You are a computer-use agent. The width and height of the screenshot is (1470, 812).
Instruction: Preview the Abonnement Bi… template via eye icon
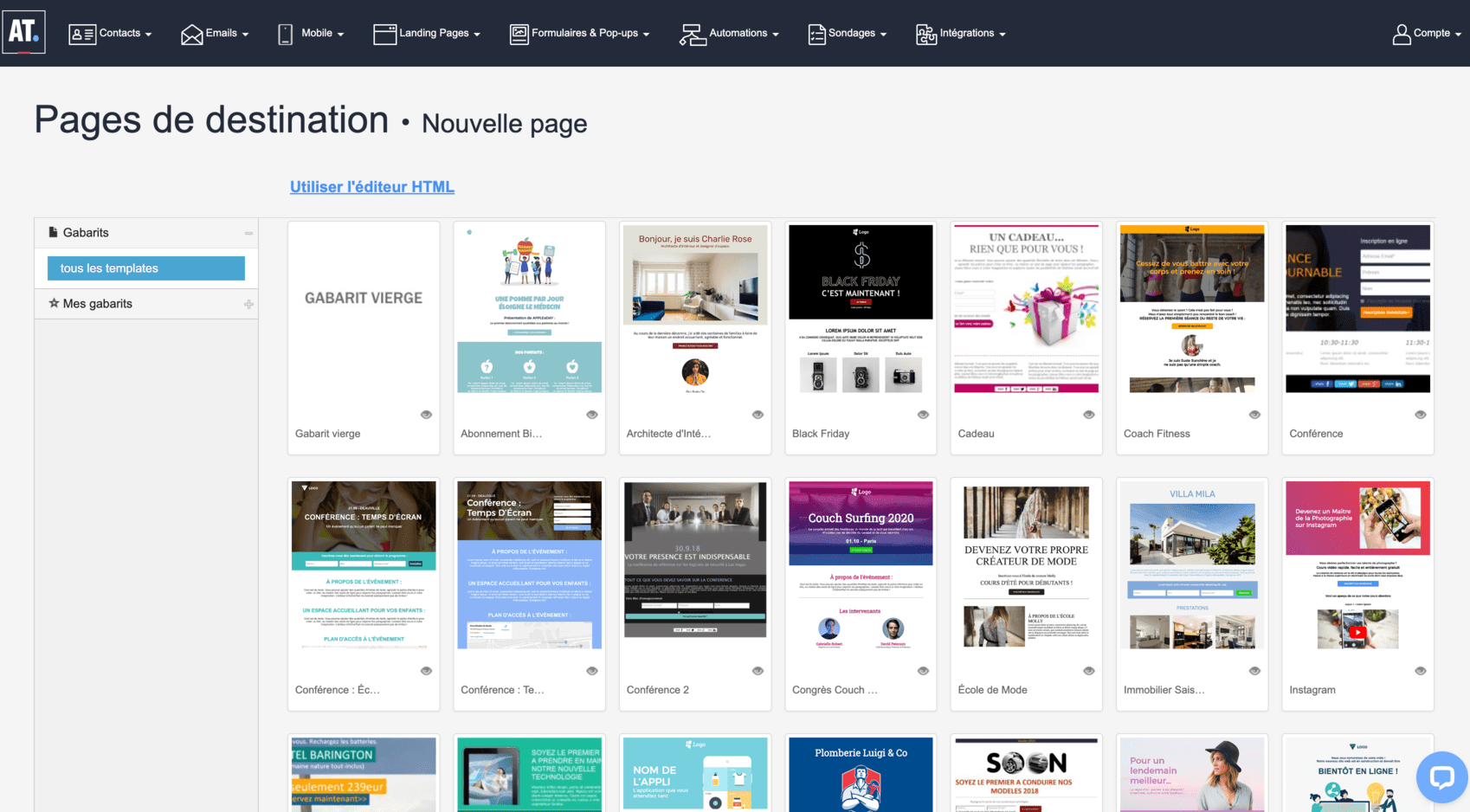pos(592,415)
